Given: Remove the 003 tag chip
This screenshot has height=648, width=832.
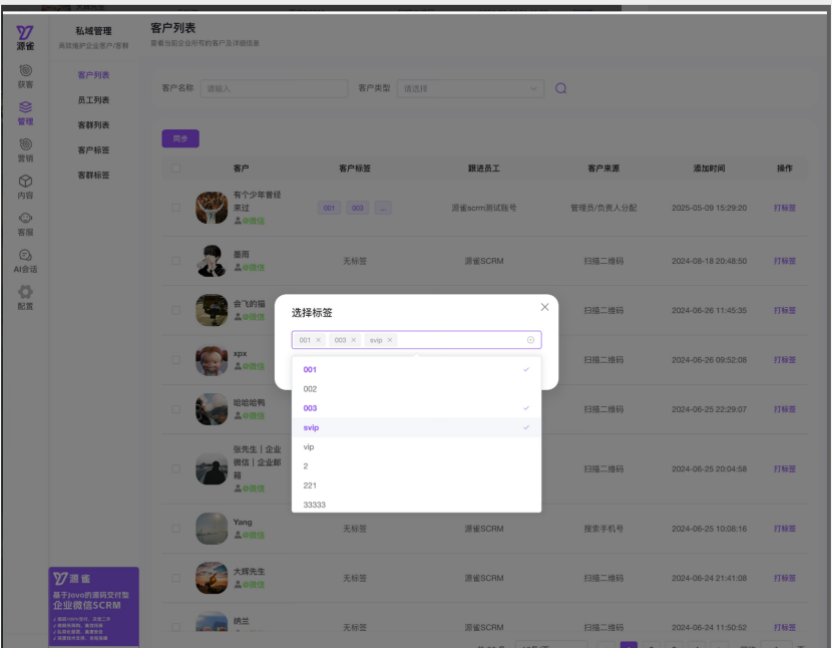Looking at the screenshot, I should coord(353,340).
